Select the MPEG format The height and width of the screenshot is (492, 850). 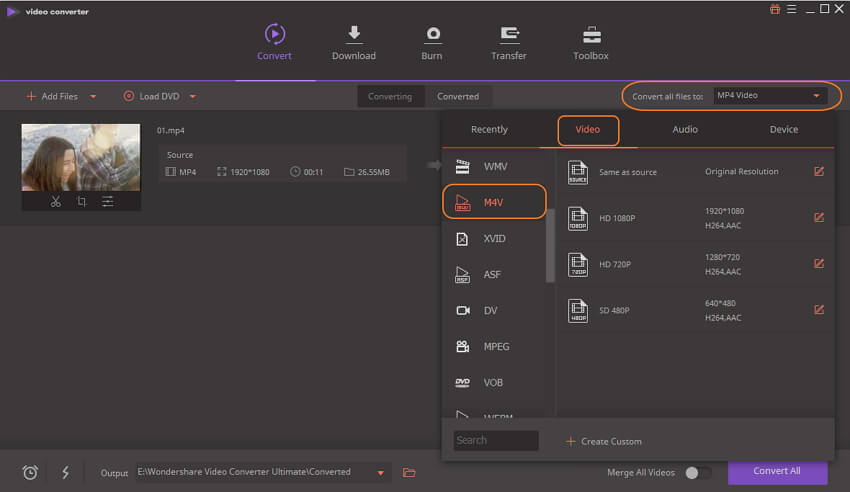point(494,346)
